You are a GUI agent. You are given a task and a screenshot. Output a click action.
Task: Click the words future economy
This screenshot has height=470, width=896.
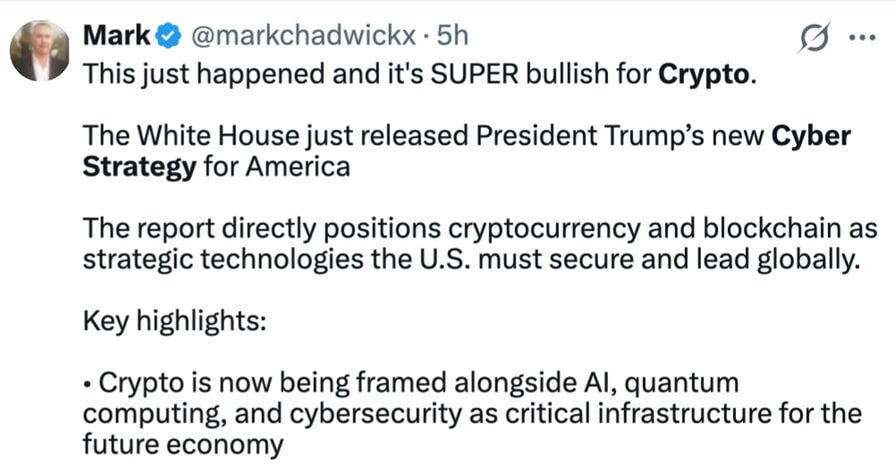coord(184,444)
